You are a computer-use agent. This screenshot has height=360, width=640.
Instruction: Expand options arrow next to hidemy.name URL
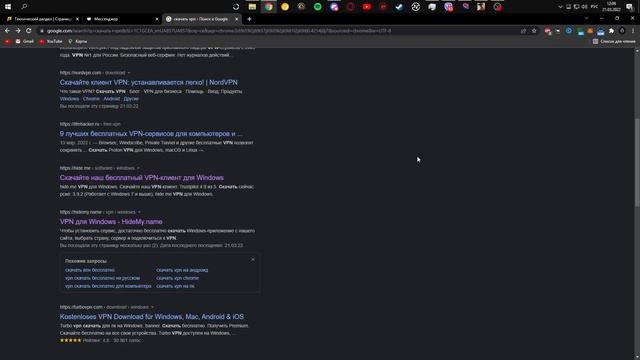tap(139, 212)
